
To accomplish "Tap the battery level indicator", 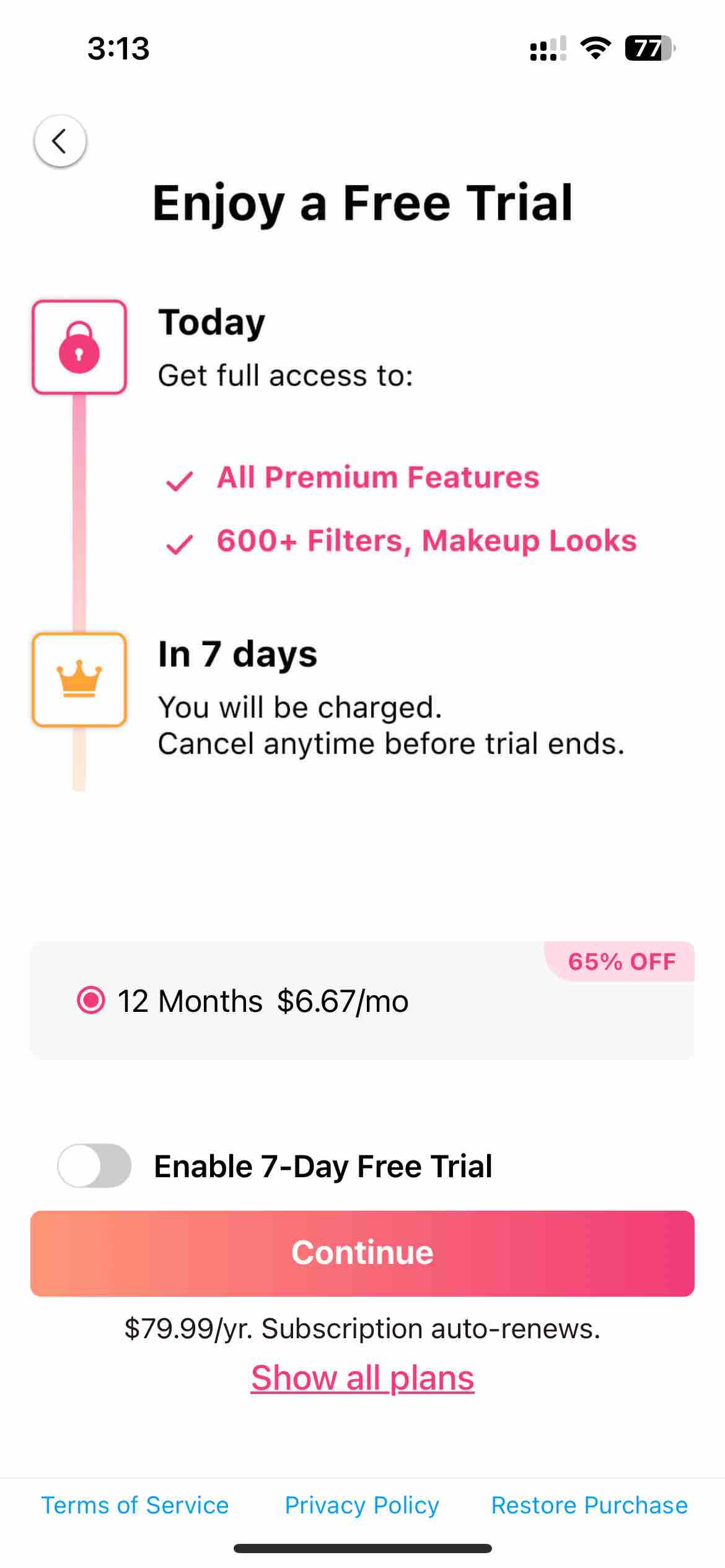I will click(x=649, y=48).
